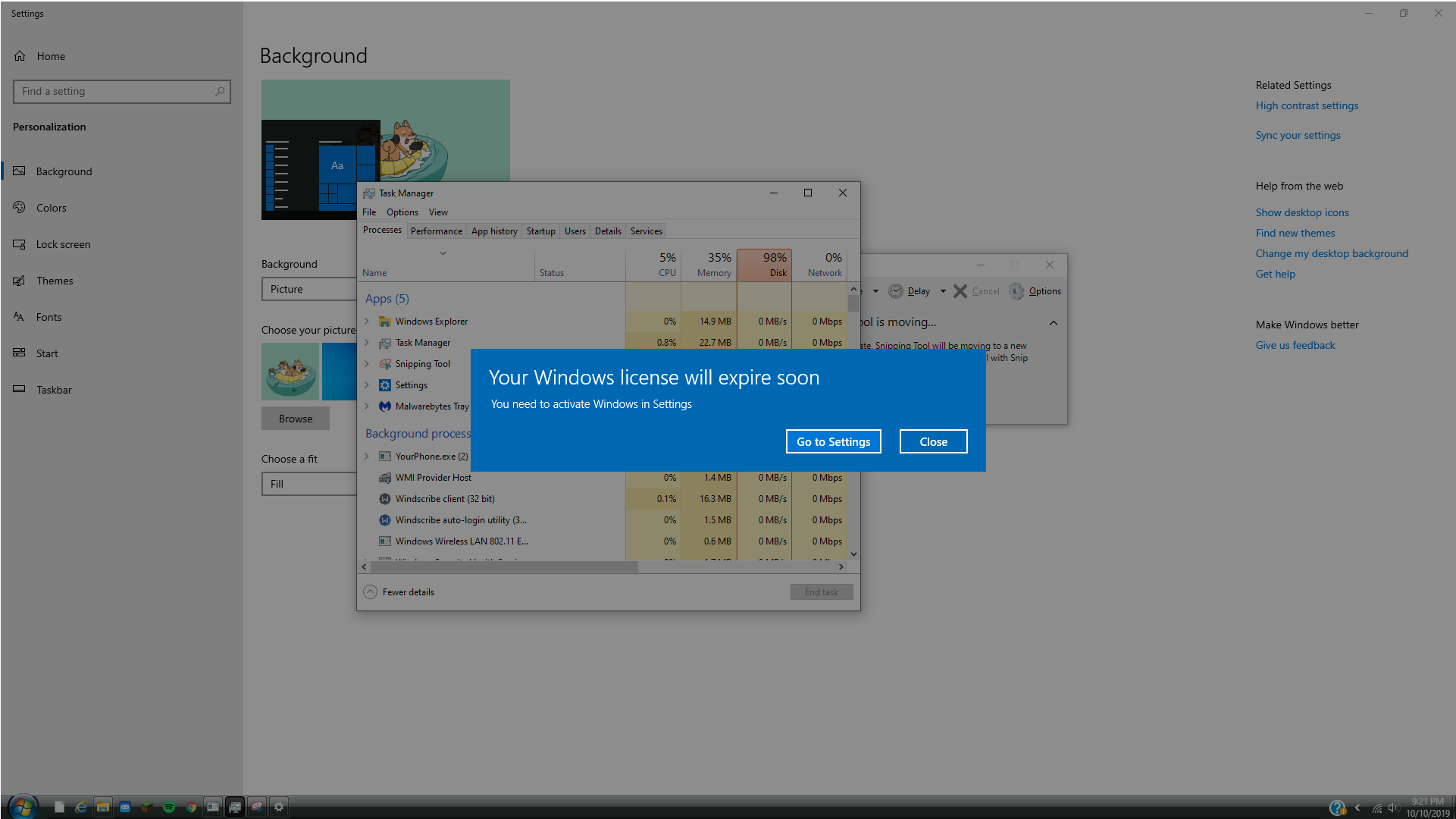Click WMI Provider Host icon in processes
Viewport: 1456px width, 819px height.
pos(384,477)
